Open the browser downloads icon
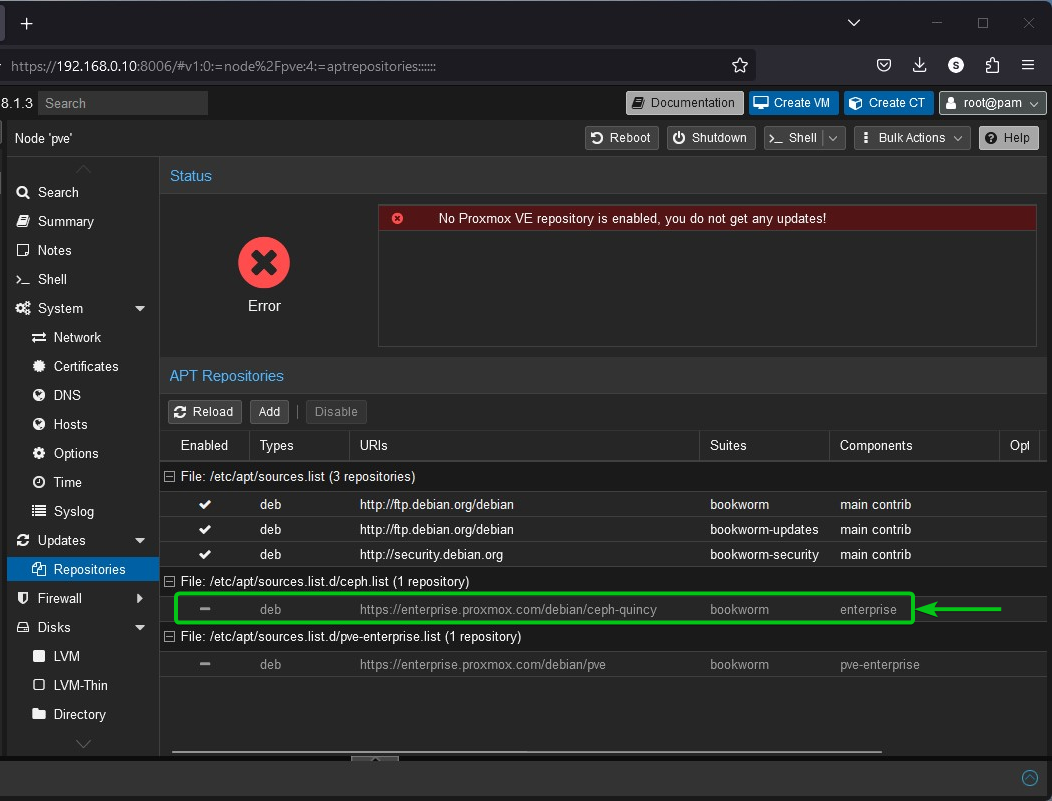The width and height of the screenshot is (1052, 801). [919, 65]
